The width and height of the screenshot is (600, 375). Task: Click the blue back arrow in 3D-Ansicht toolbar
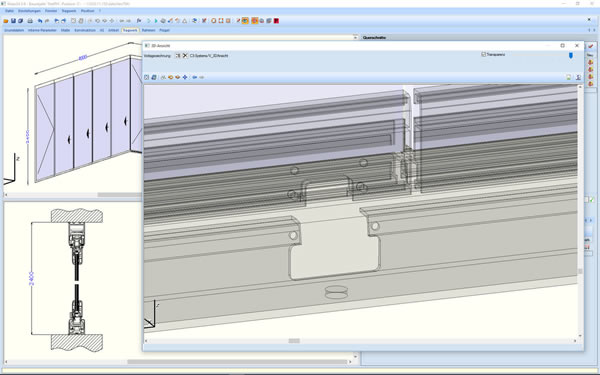[x=194, y=77]
